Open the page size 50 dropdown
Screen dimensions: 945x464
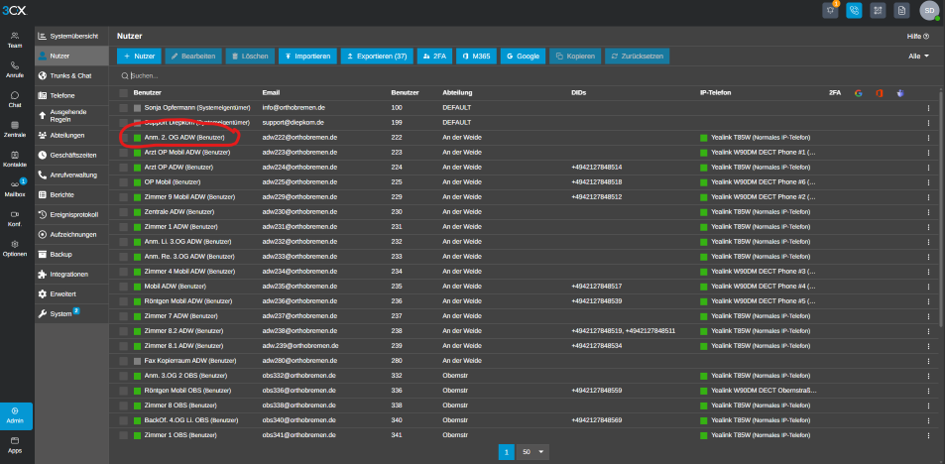(x=533, y=451)
